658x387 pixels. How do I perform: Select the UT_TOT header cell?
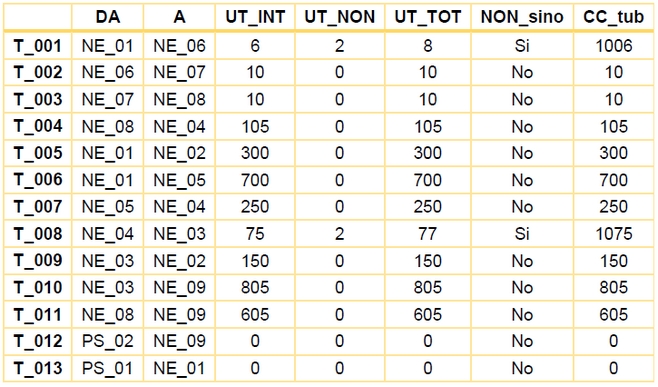pyautogui.click(x=428, y=17)
